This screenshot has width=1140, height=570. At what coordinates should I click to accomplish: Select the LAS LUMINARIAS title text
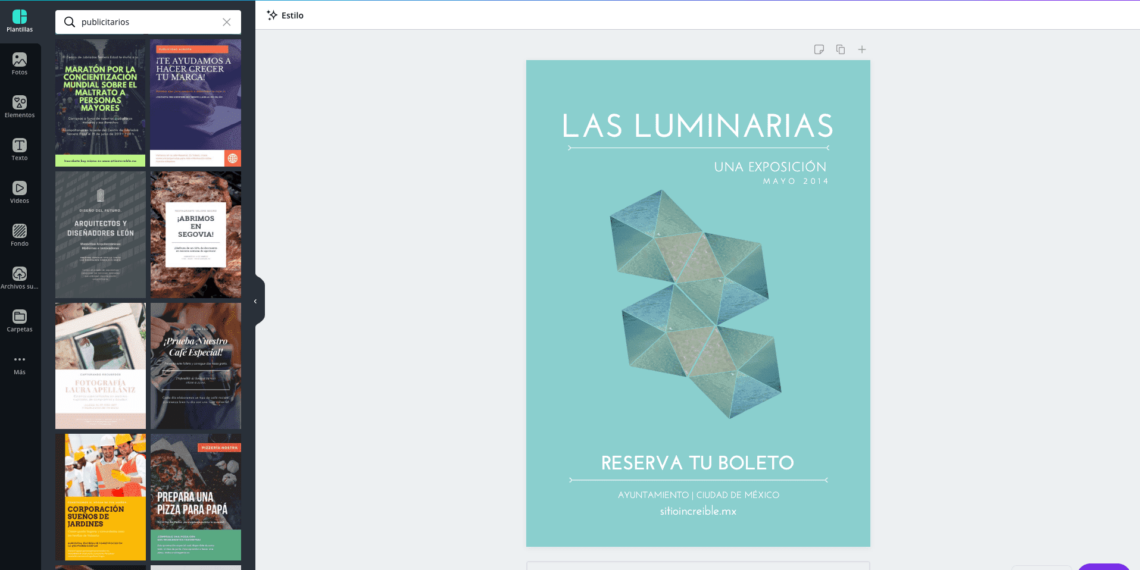click(697, 126)
